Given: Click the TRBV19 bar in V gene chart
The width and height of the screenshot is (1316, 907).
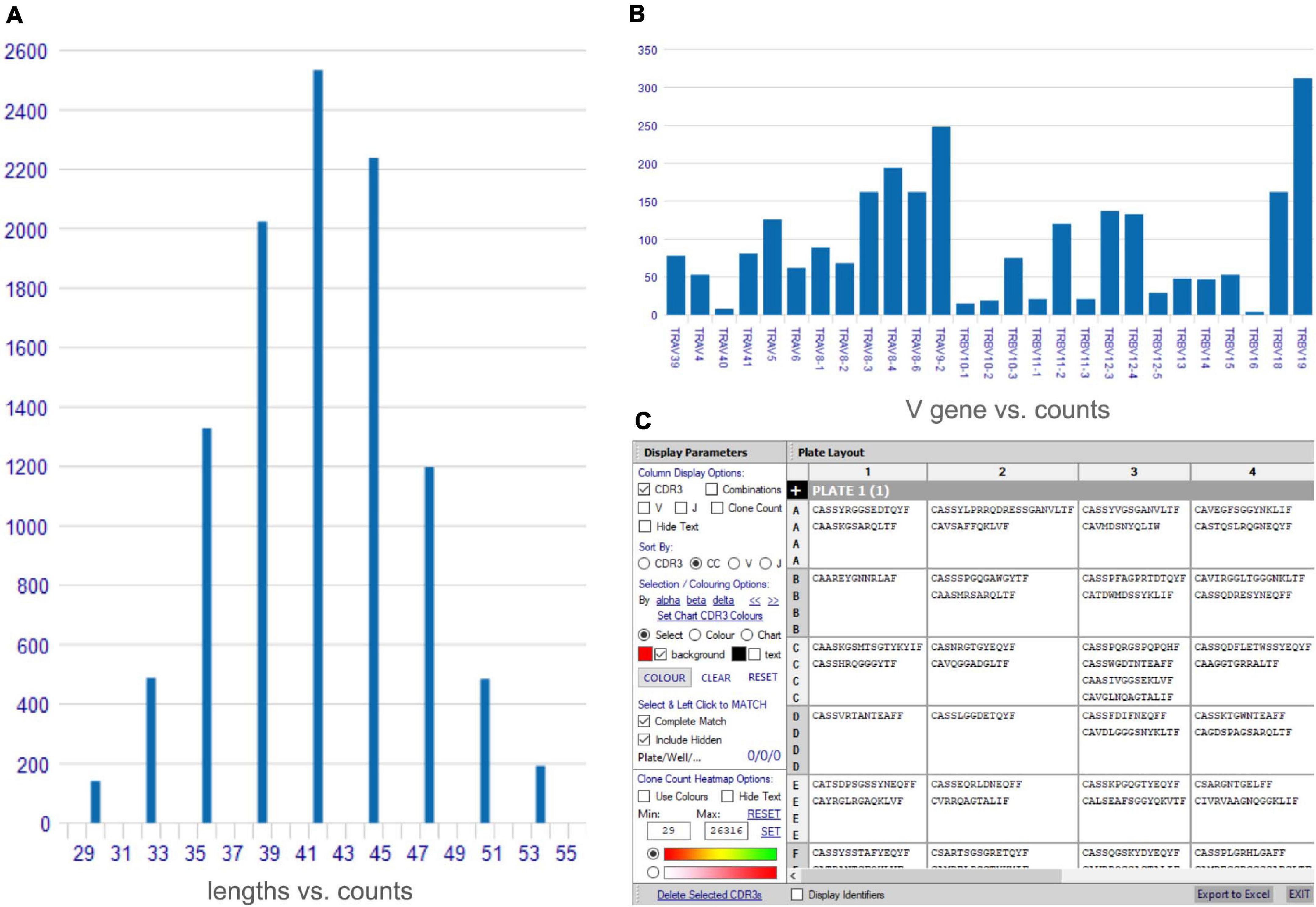Looking at the screenshot, I should [1302, 197].
